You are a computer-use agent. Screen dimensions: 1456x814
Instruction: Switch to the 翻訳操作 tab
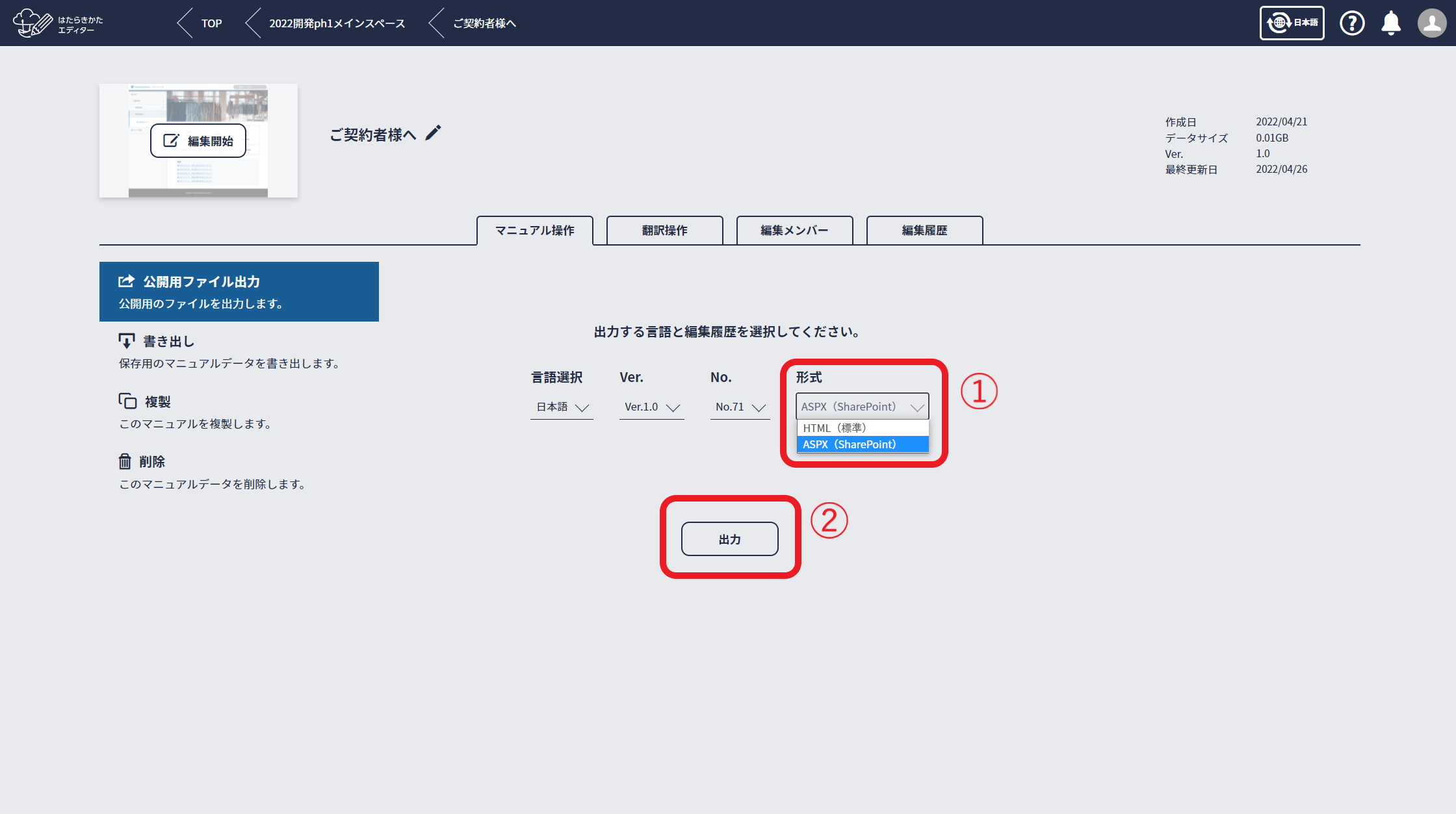click(x=664, y=231)
